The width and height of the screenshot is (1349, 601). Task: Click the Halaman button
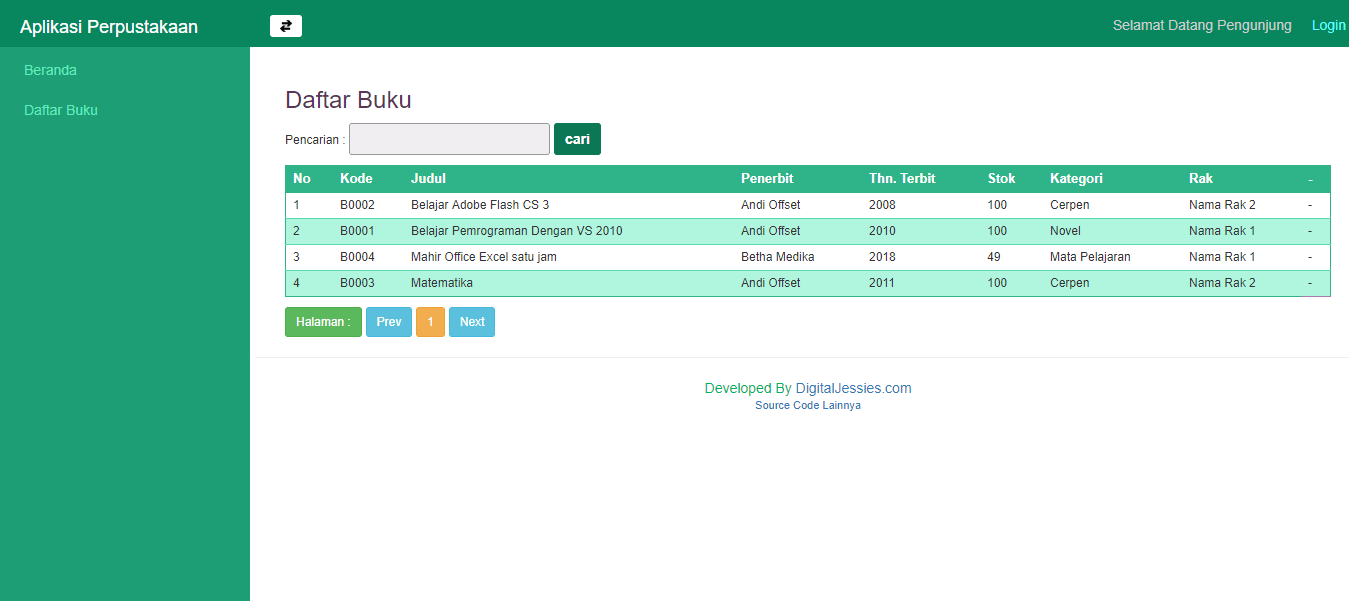tap(323, 321)
